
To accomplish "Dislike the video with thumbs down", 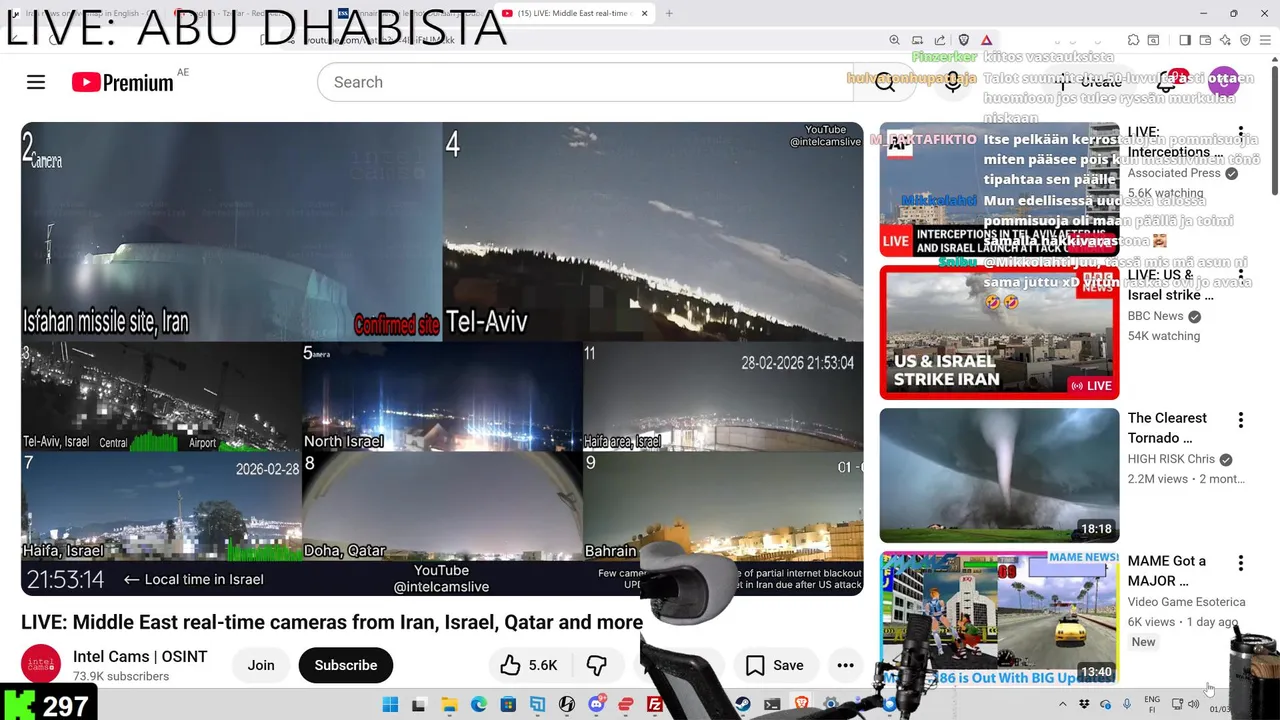I will coord(597,665).
